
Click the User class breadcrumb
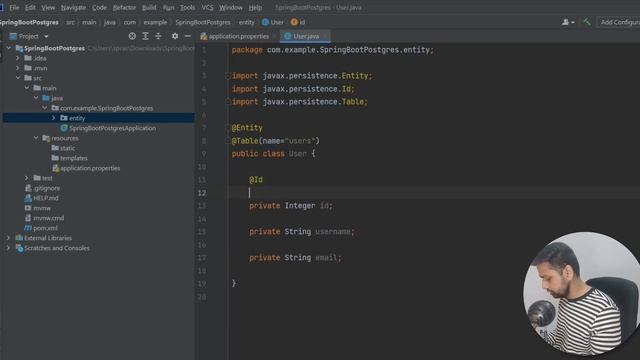coord(273,22)
